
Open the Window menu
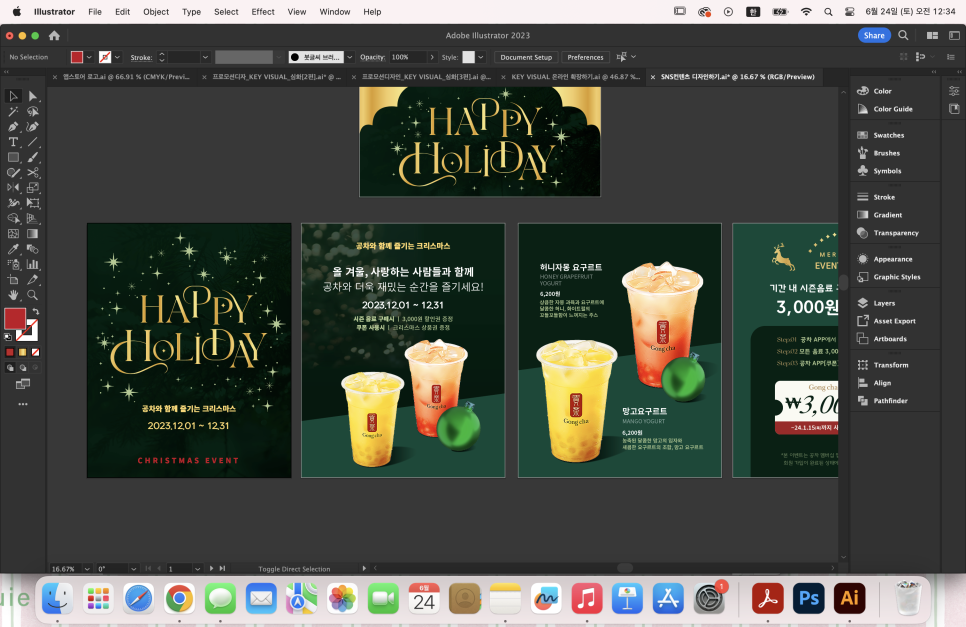pyautogui.click(x=335, y=12)
